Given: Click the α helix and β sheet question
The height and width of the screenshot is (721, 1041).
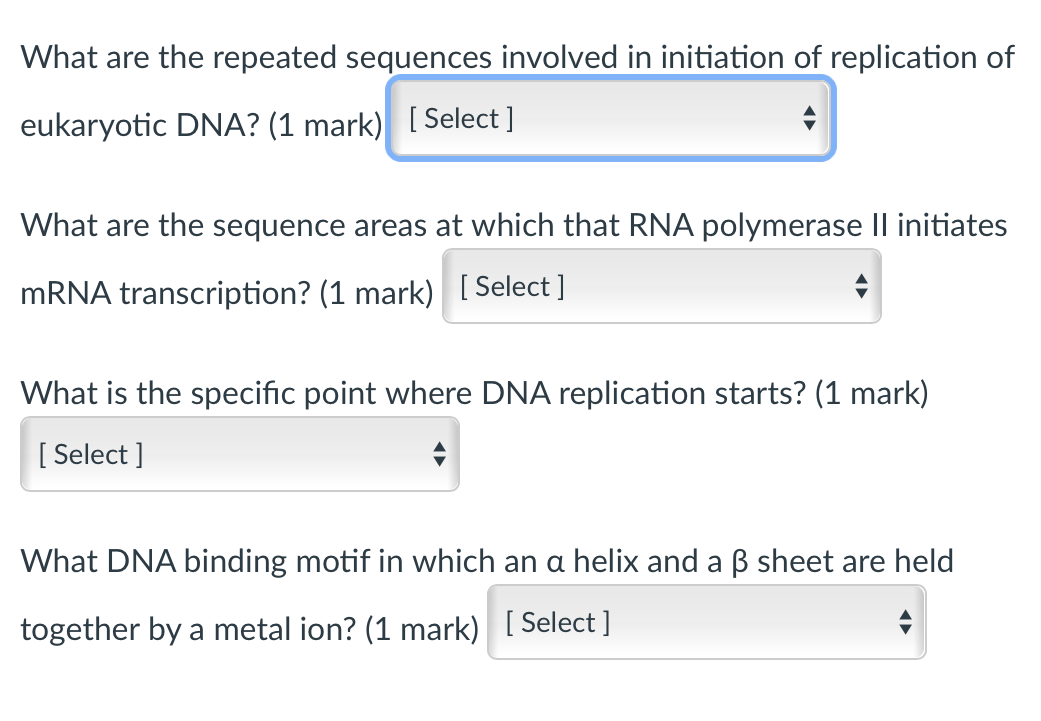Looking at the screenshot, I should point(400,561).
